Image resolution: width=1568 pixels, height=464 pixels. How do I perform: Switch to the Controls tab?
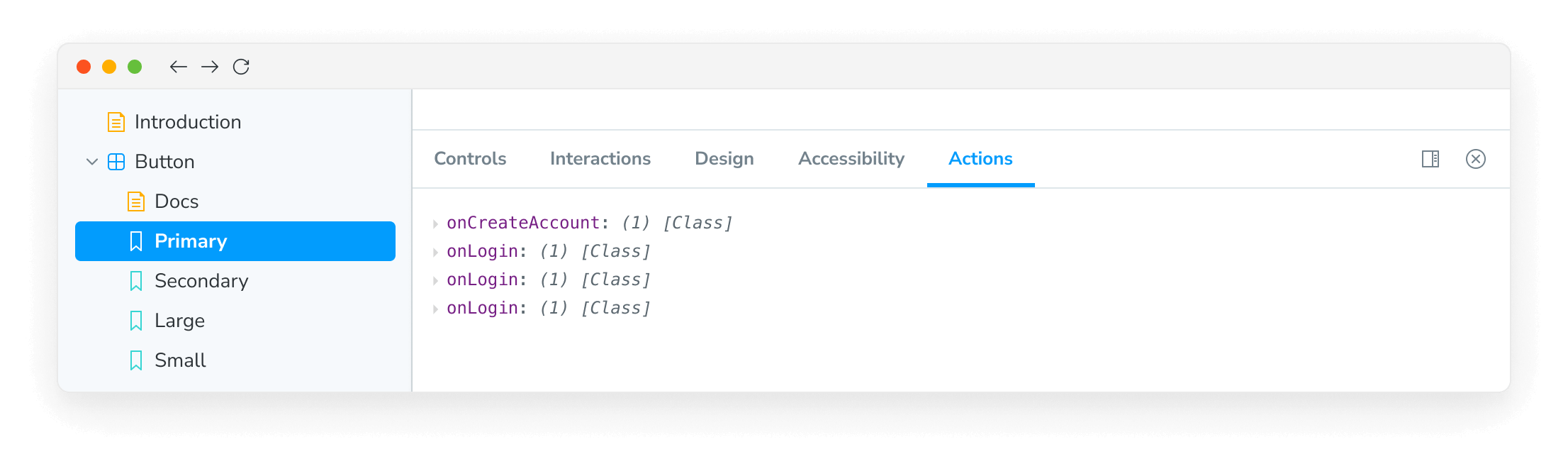click(470, 159)
